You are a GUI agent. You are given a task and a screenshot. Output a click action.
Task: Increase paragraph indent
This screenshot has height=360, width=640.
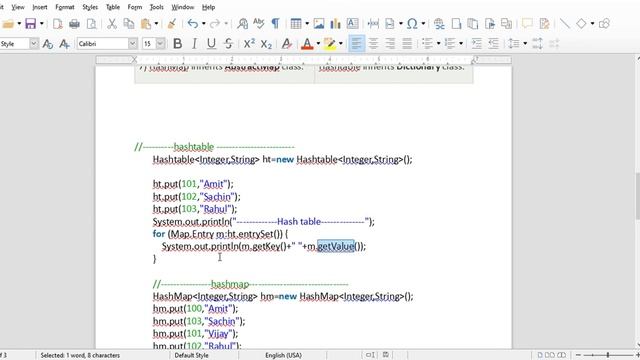[476, 43]
